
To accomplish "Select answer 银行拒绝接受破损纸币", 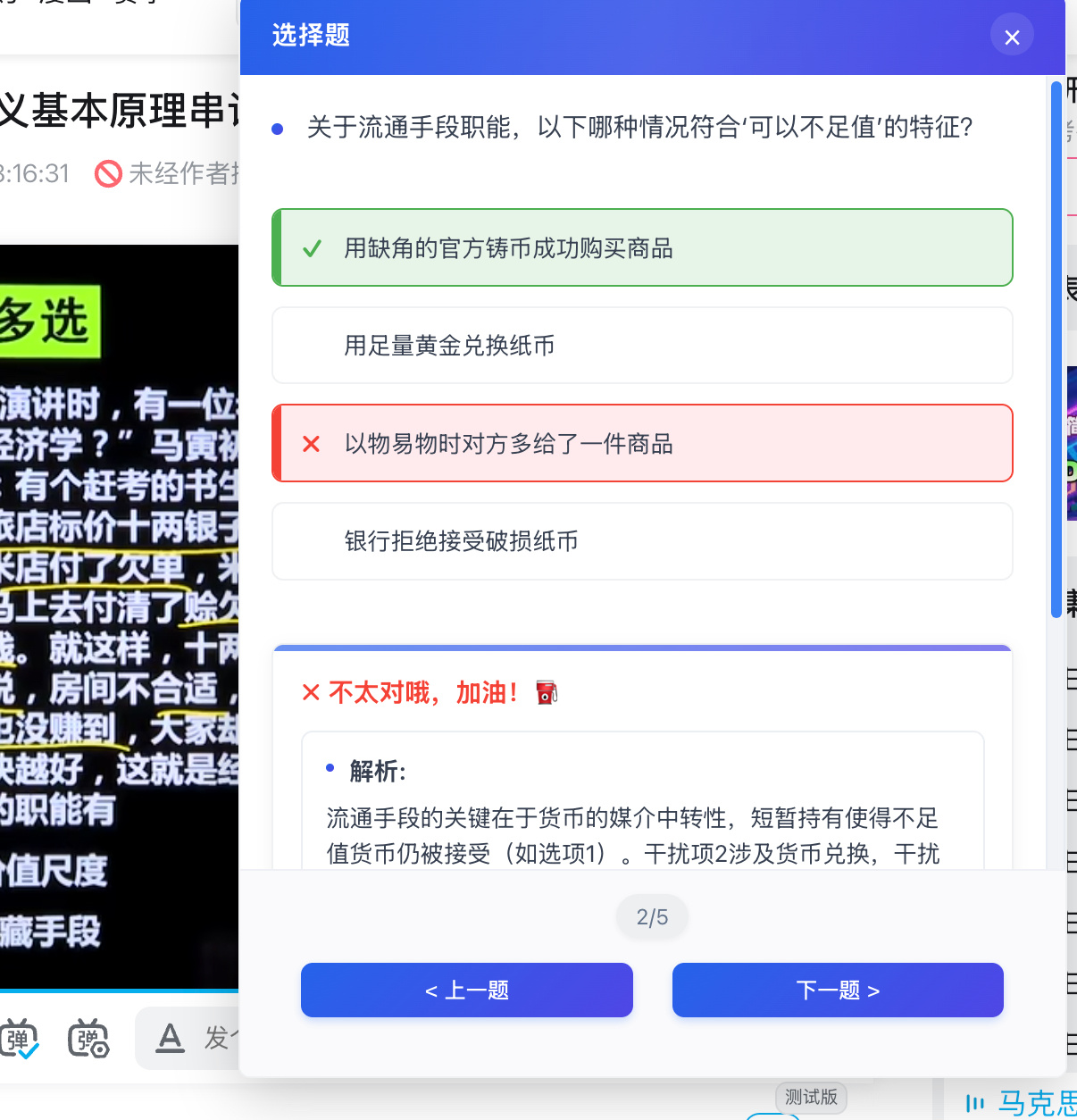I will point(642,541).
